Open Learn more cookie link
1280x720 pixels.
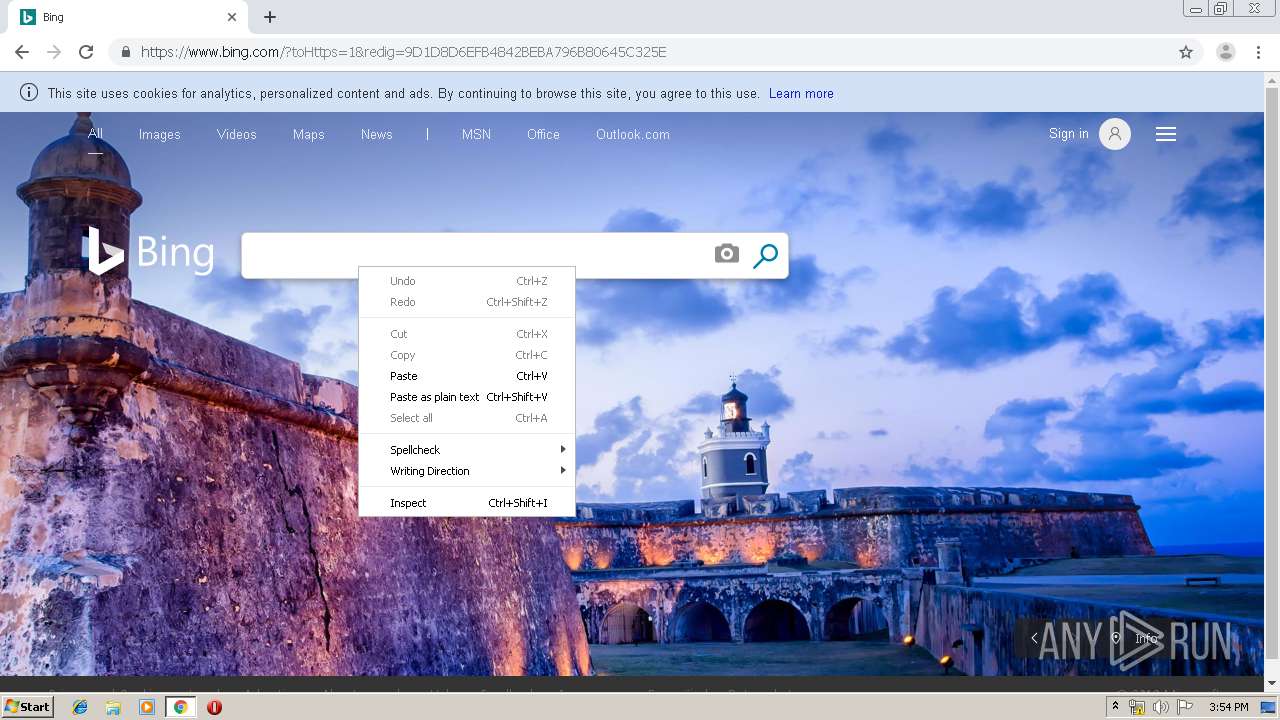[801, 93]
